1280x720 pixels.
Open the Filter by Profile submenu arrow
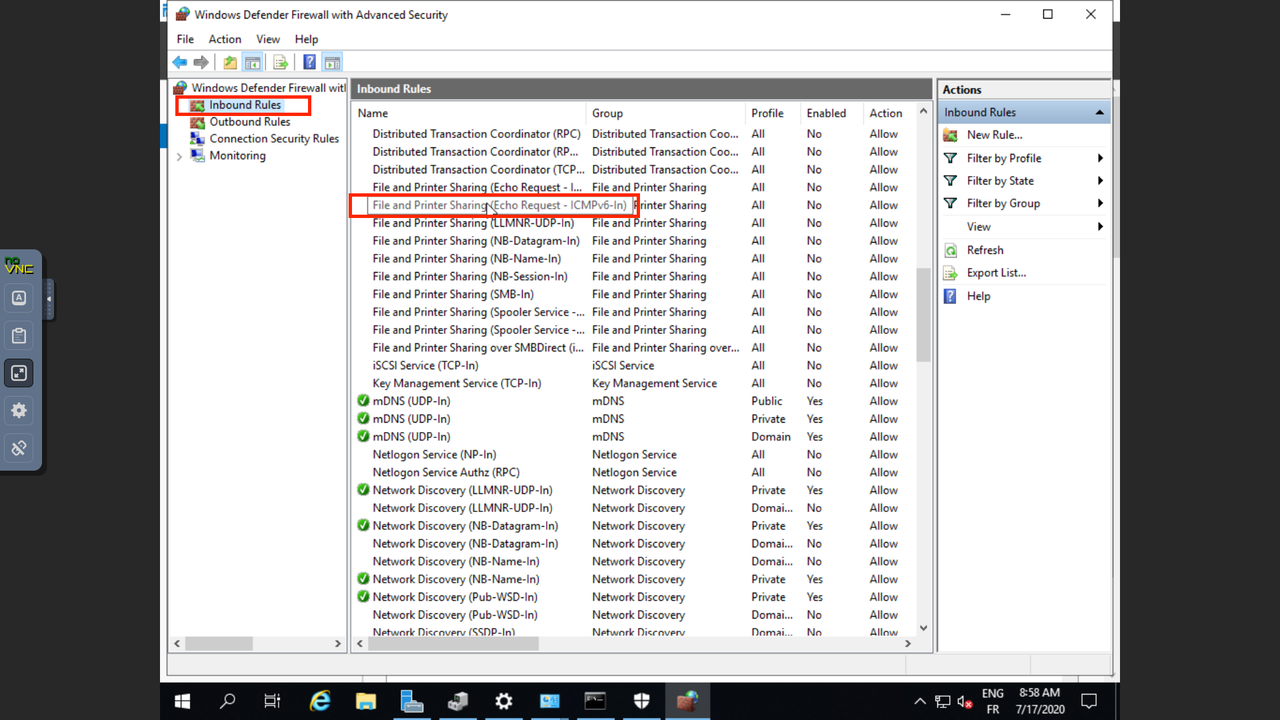(1100, 158)
